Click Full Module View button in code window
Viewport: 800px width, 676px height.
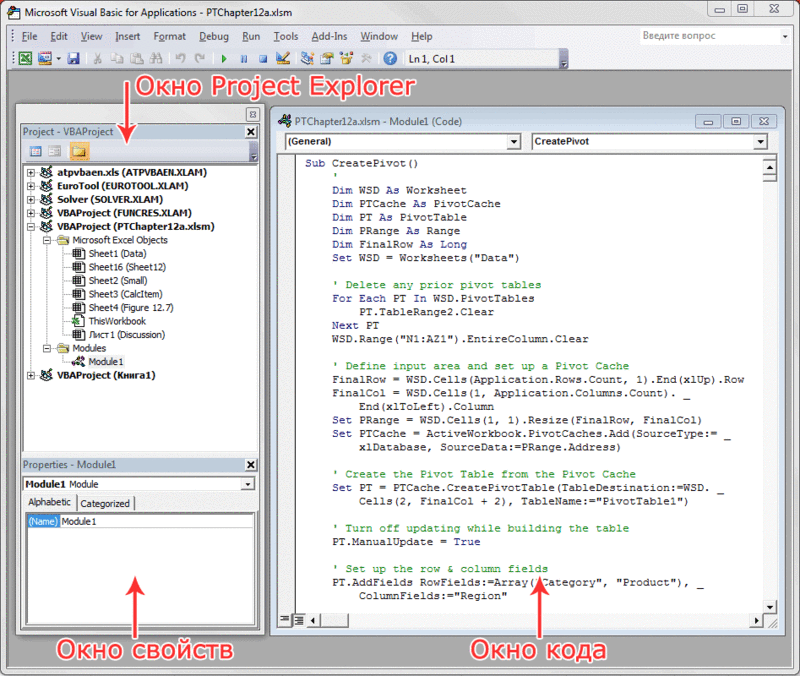[299, 620]
